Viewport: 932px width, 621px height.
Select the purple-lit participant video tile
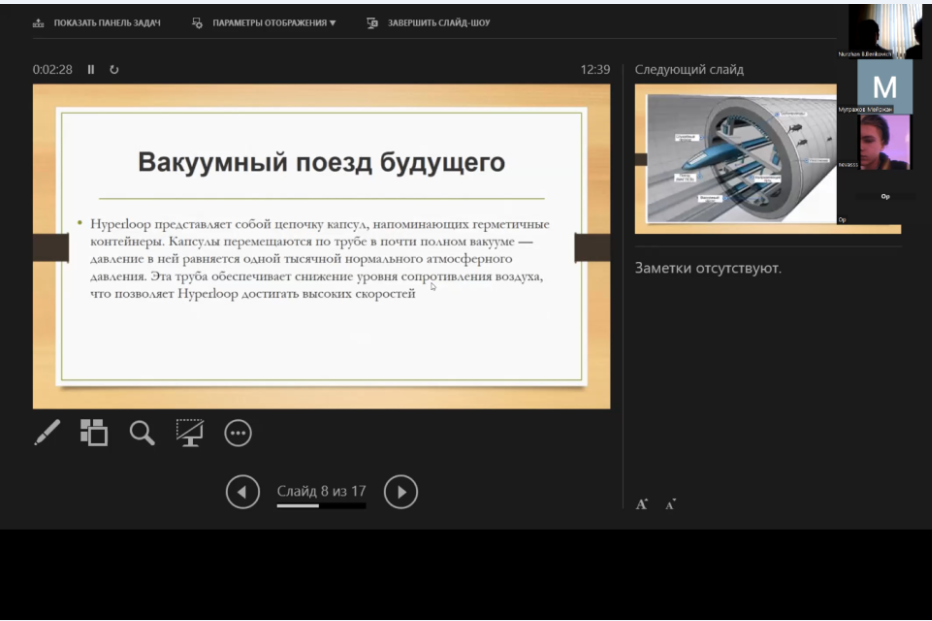[x=884, y=143]
